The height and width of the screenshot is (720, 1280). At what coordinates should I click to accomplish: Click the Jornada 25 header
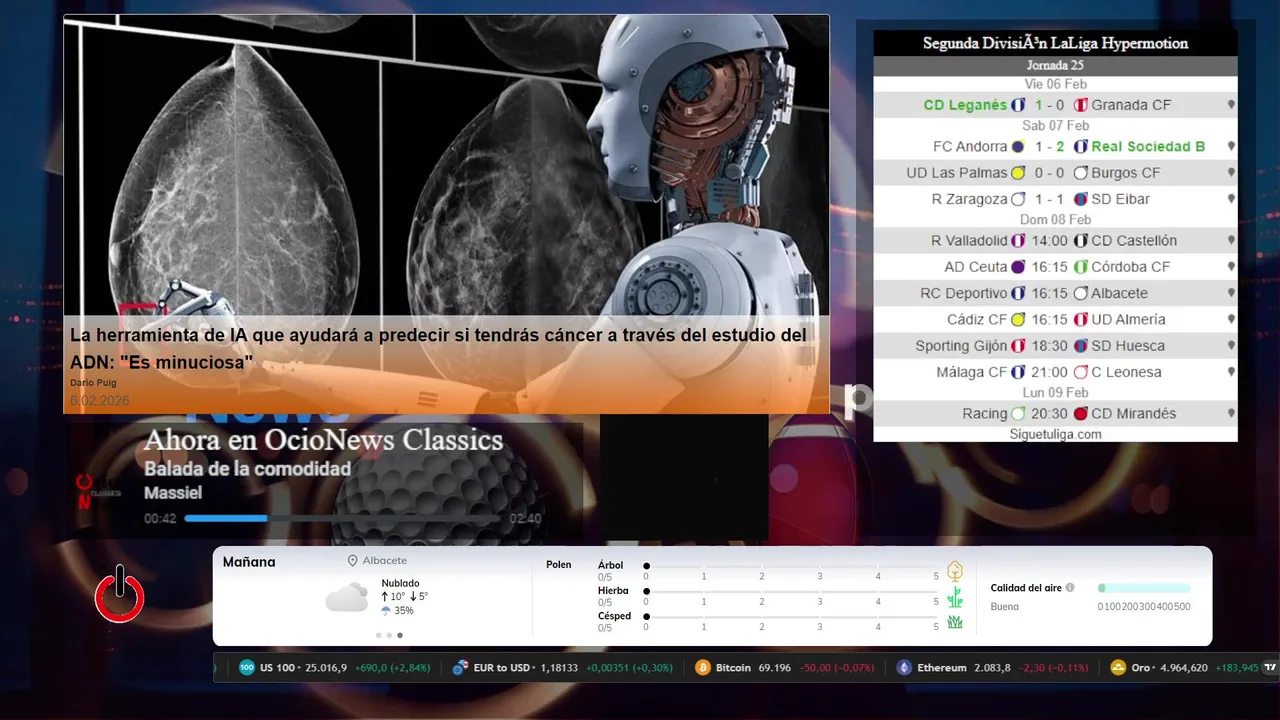point(1055,66)
